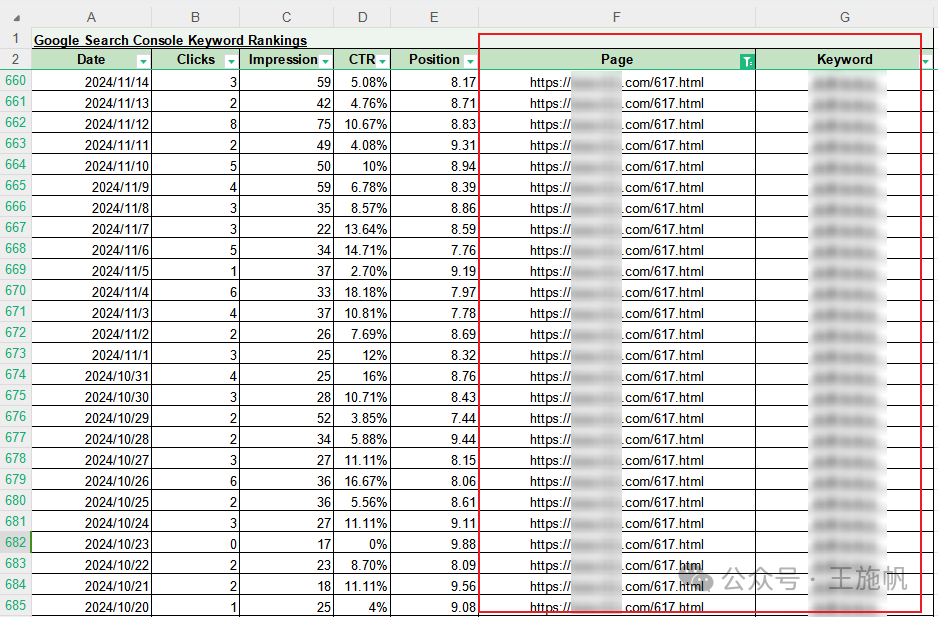Click the Page URL in row 660
Screen dimensions: 938x617
[617, 82]
